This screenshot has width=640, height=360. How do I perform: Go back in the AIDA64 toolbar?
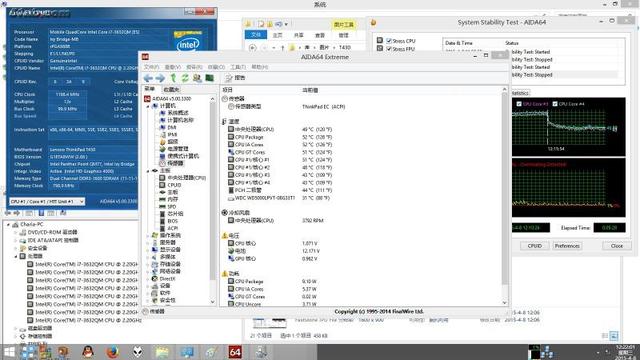tap(148, 78)
